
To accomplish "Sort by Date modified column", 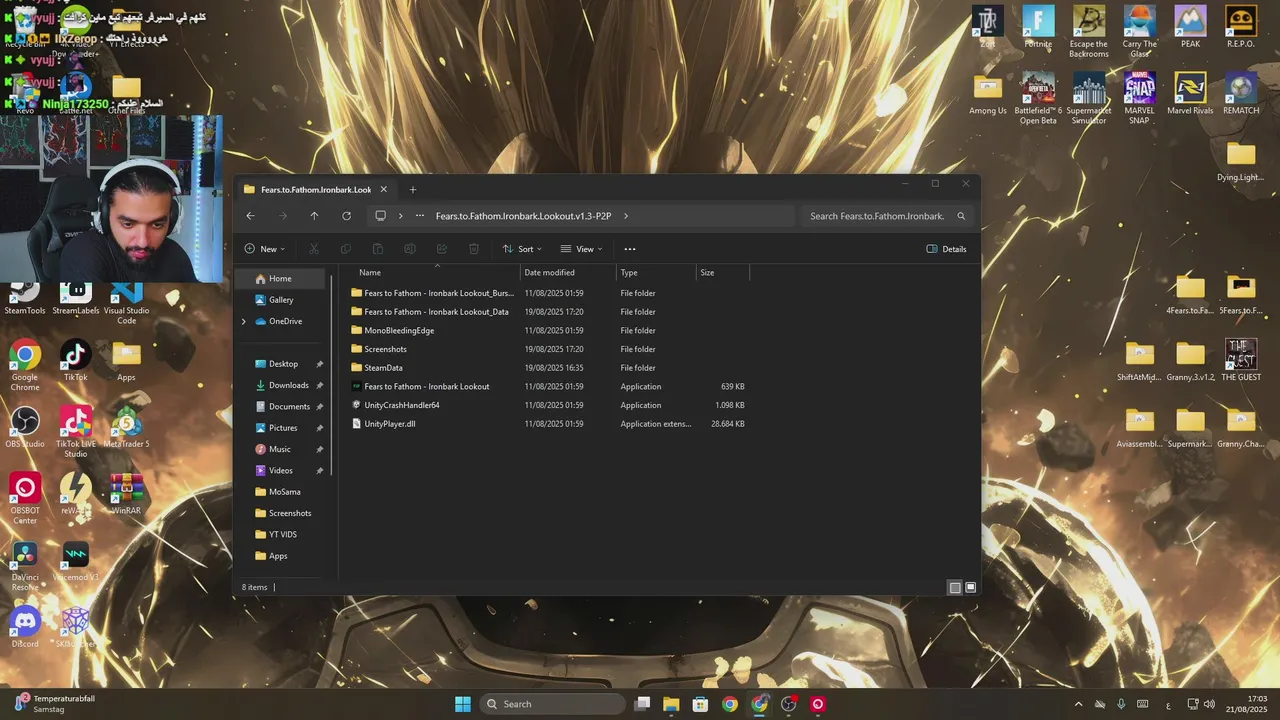I will coord(568,273).
